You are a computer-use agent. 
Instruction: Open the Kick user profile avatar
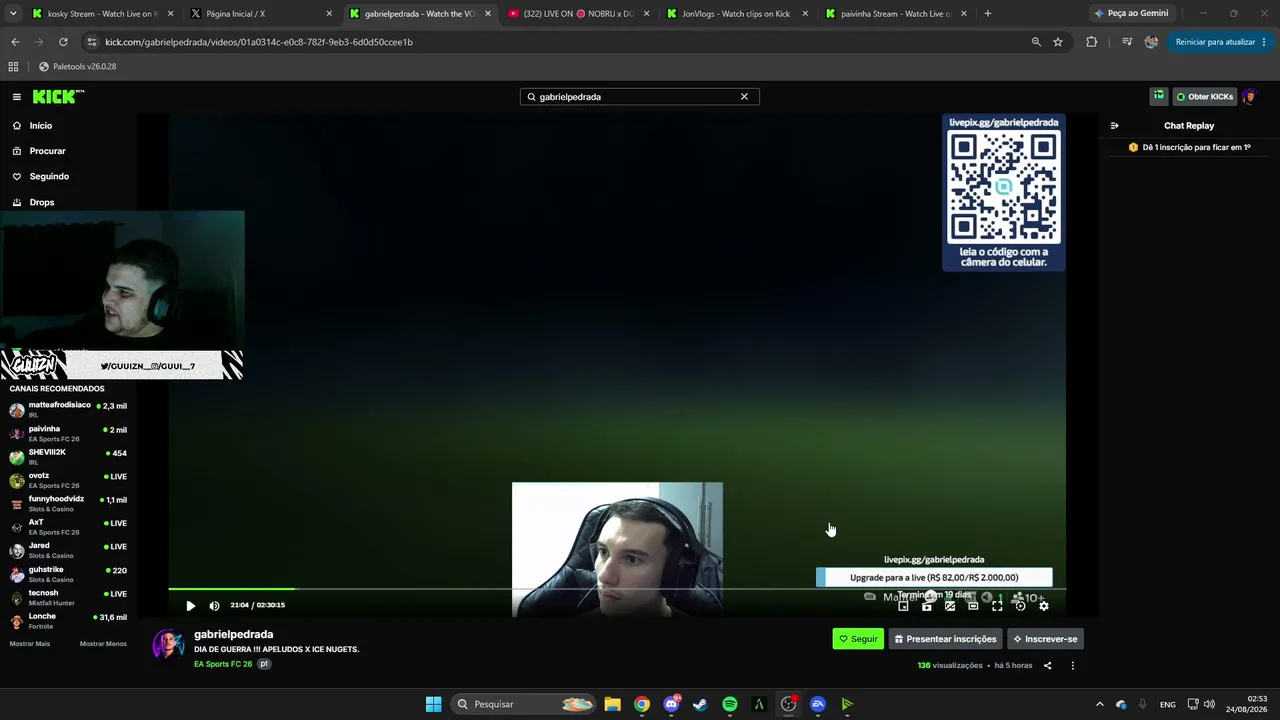pyautogui.click(x=1249, y=97)
